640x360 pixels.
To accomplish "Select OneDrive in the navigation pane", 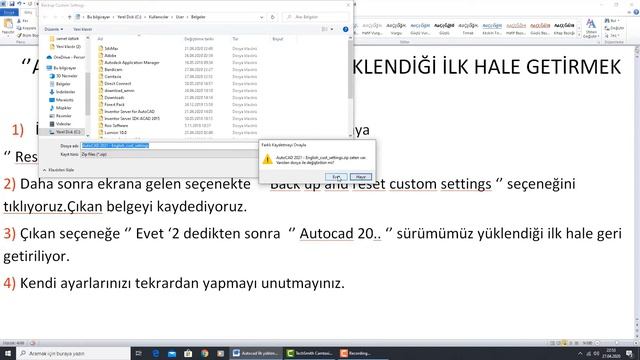I will click(66, 57).
